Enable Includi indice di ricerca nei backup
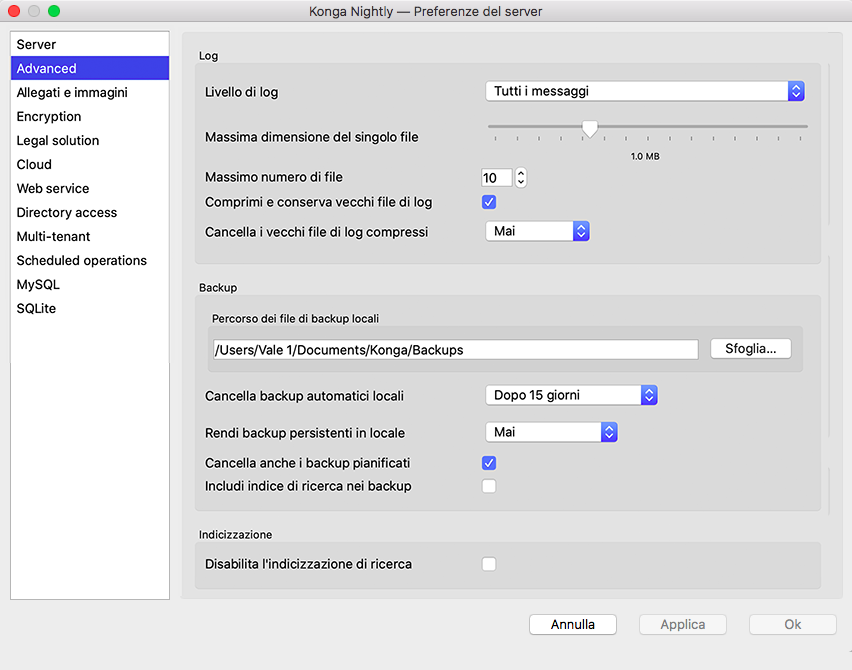 click(489, 486)
